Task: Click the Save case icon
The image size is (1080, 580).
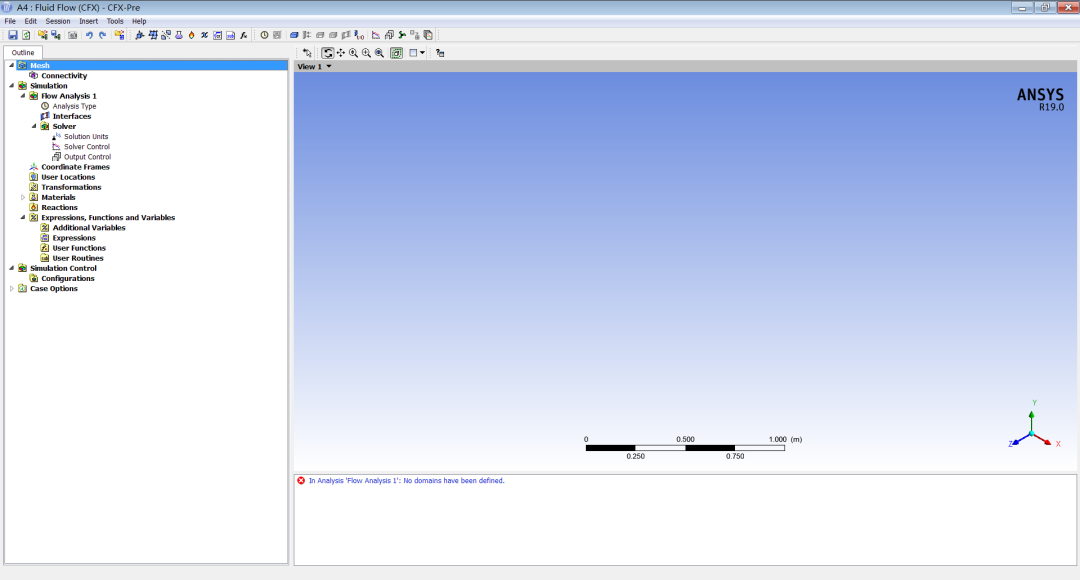Action: click(12, 35)
